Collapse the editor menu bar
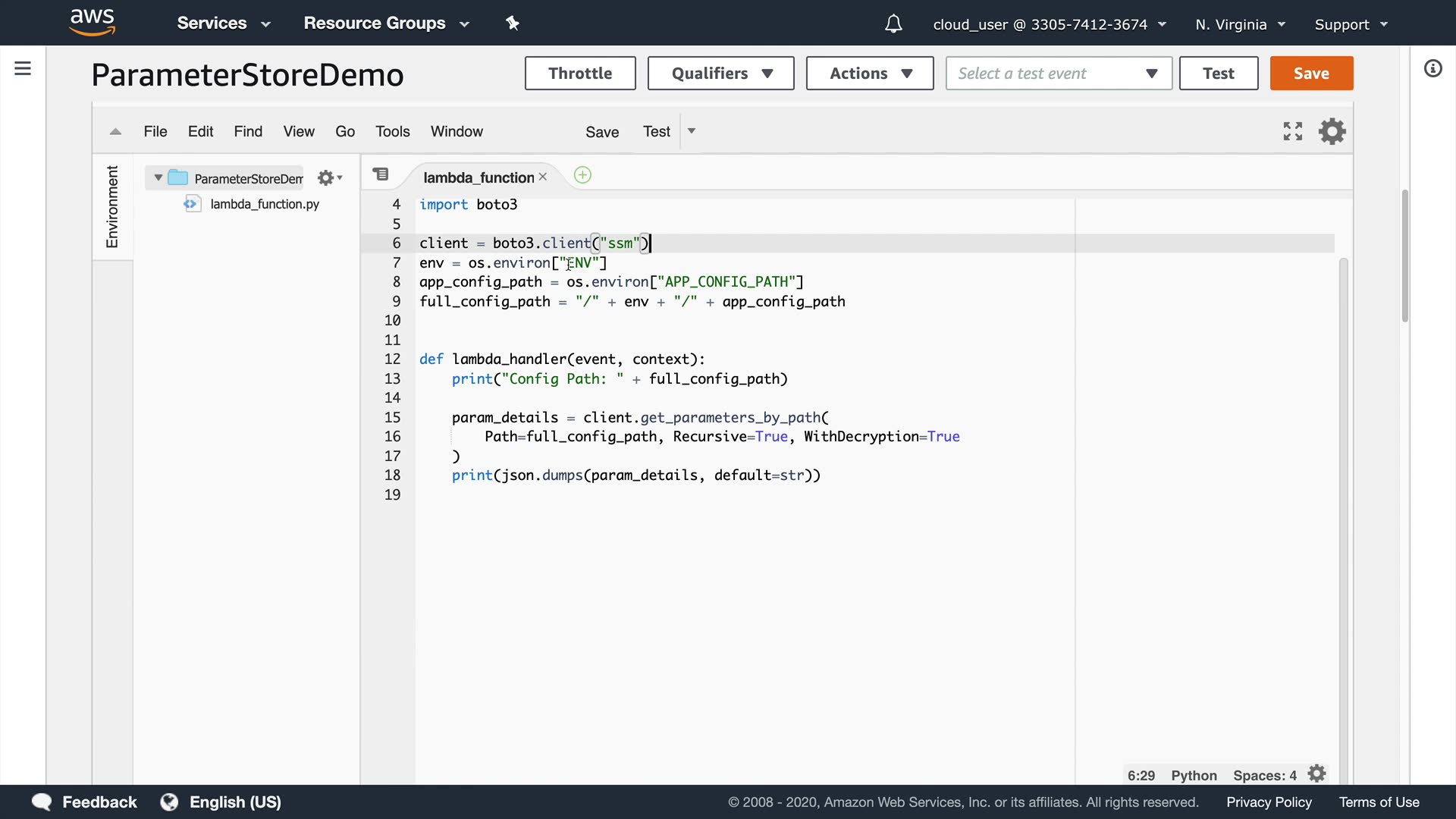Image resolution: width=1456 pixels, height=819 pixels. tap(115, 132)
